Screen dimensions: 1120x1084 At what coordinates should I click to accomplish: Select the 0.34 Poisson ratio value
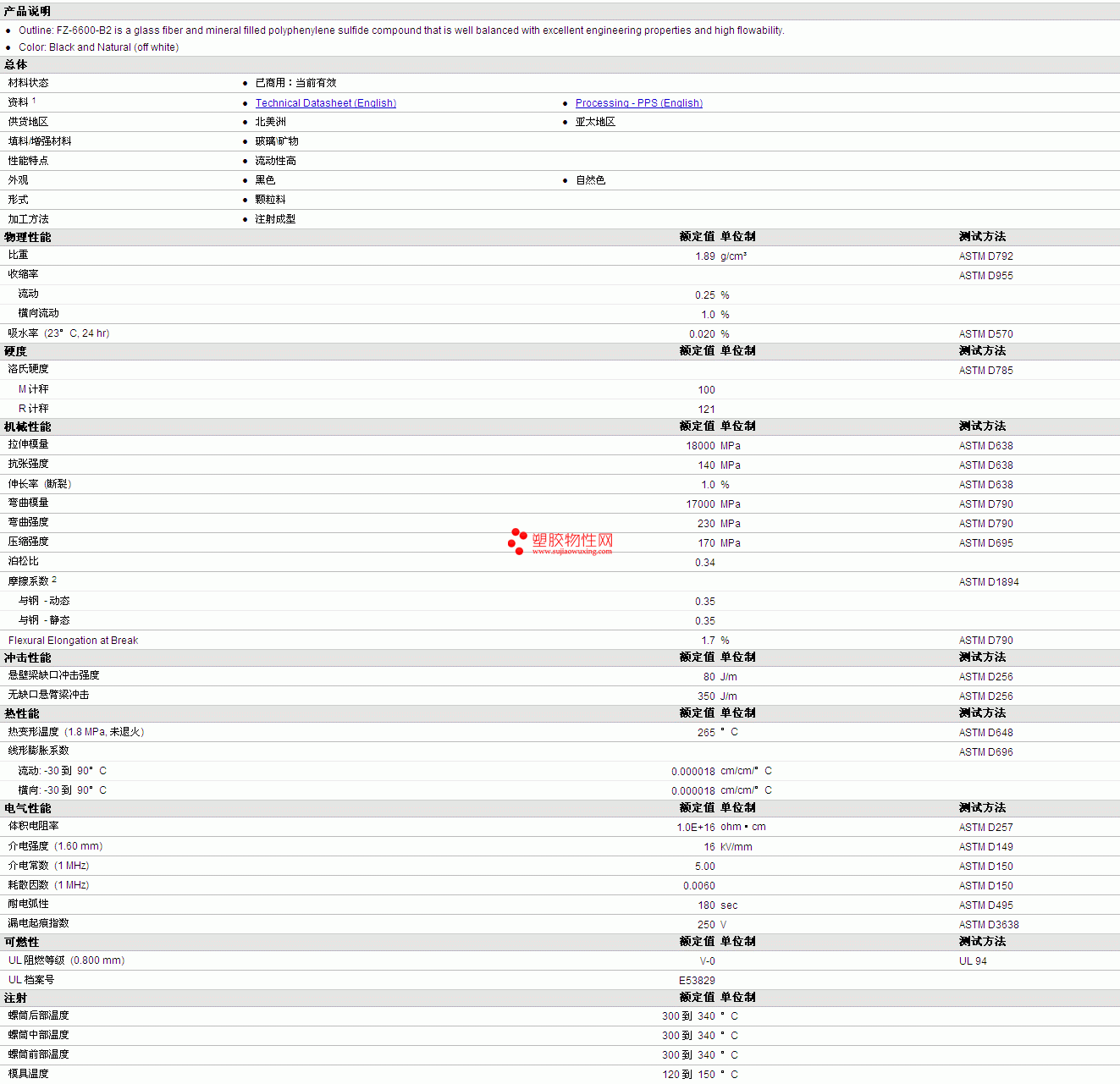coord(705,563)
